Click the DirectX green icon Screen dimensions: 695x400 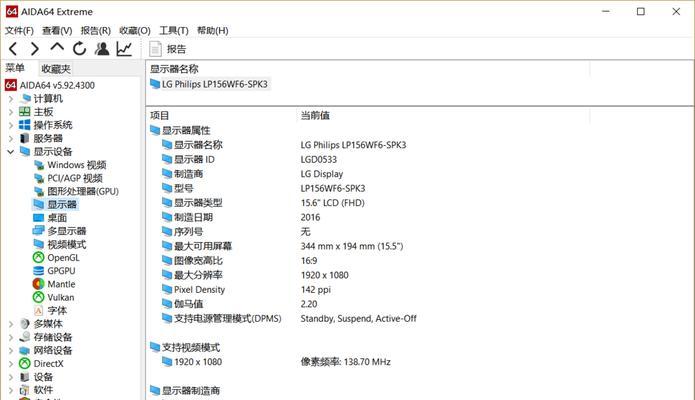25,364
